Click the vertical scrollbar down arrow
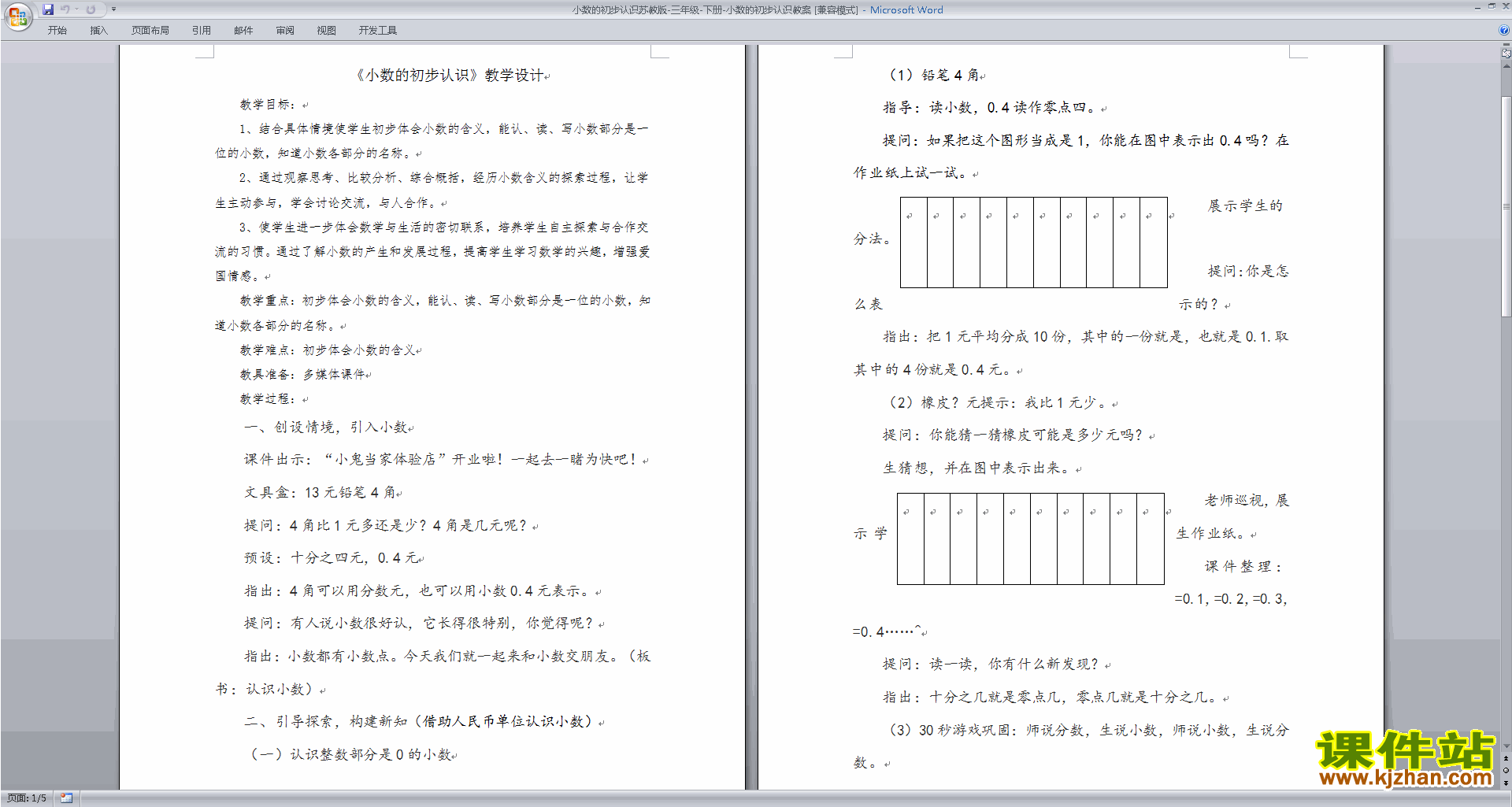The width and height of the screenshot is (1512, 807). [x=1506, y=746]
